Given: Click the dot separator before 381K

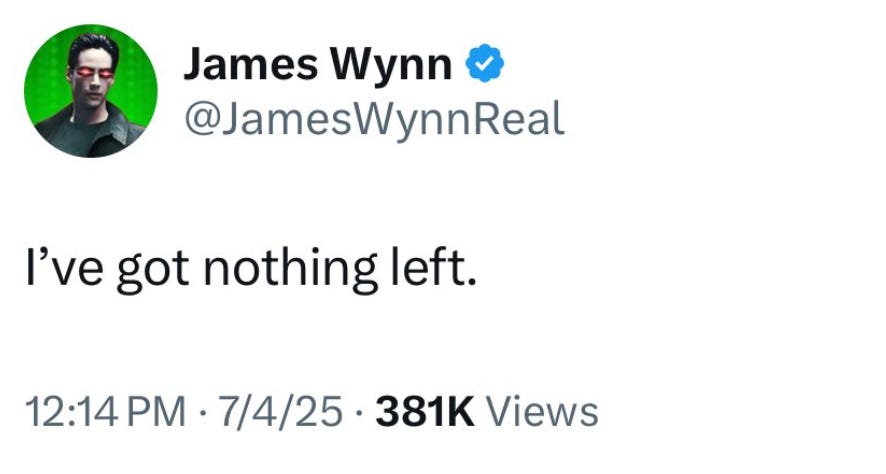Looking at the screenshot, I should coord(359,412).
